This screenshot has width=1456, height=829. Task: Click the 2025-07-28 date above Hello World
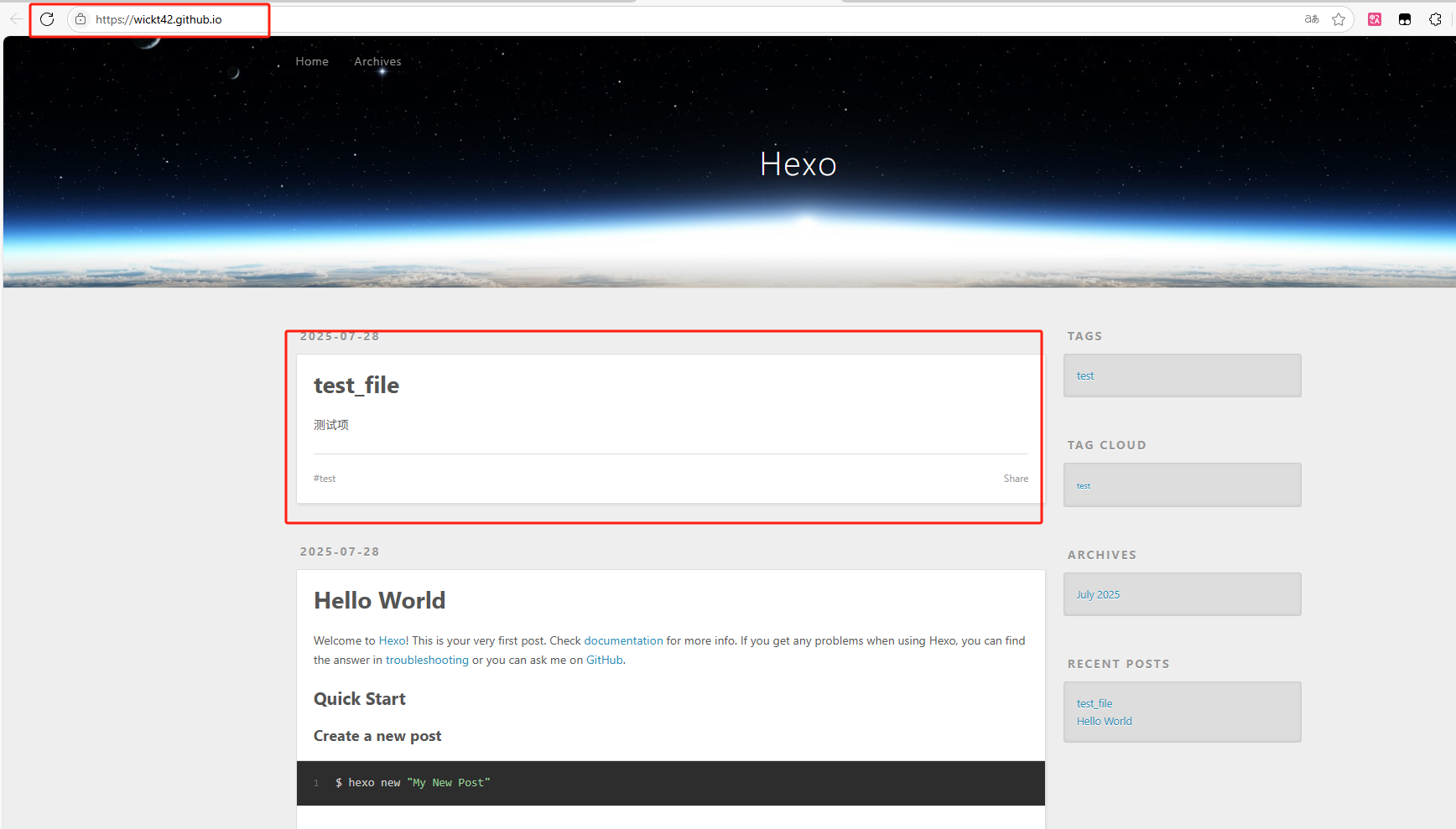pos(340,552)
